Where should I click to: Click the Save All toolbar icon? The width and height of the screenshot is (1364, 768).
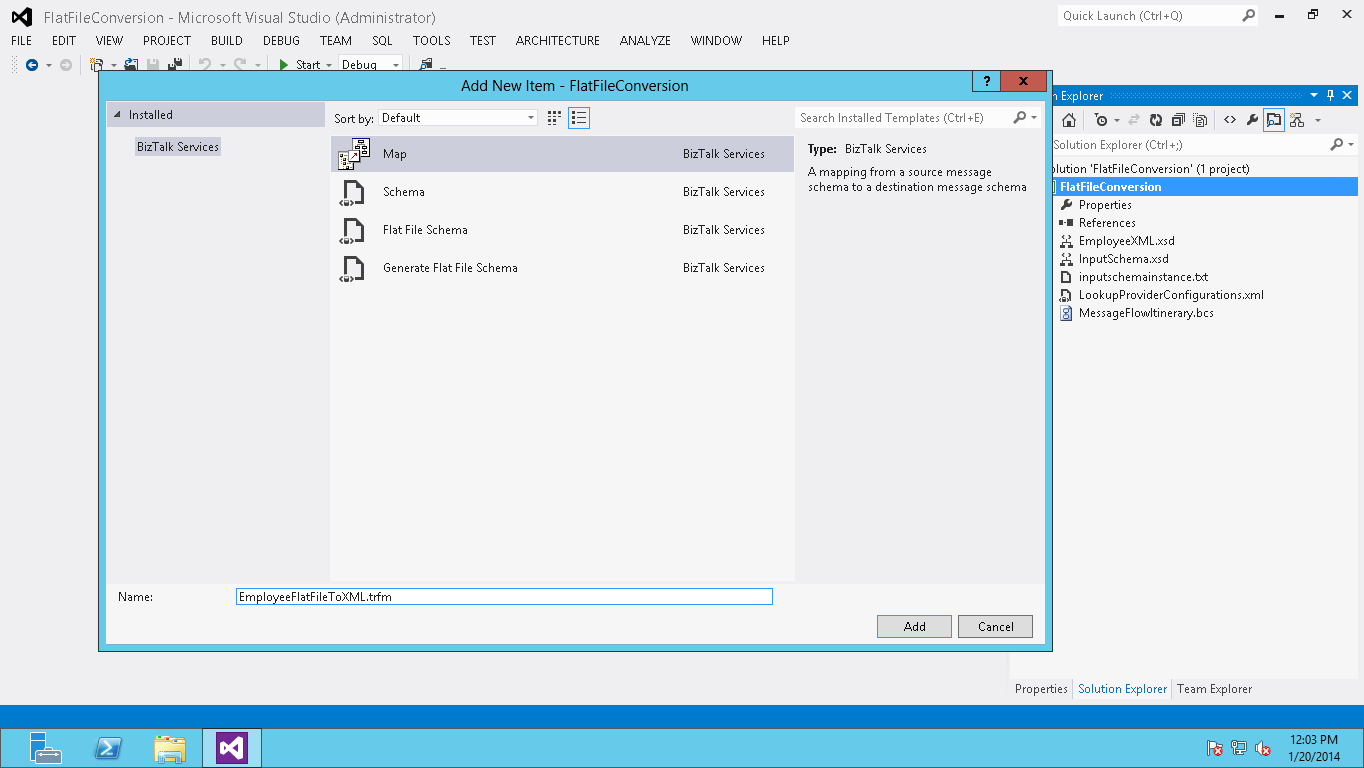coord(175,65)
